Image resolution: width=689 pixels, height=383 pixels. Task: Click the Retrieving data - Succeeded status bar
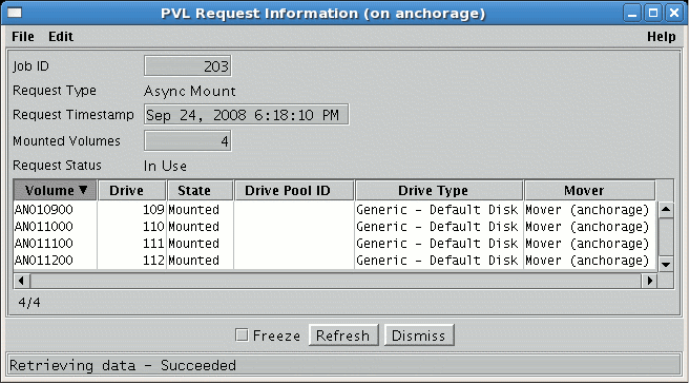[344, 365]
